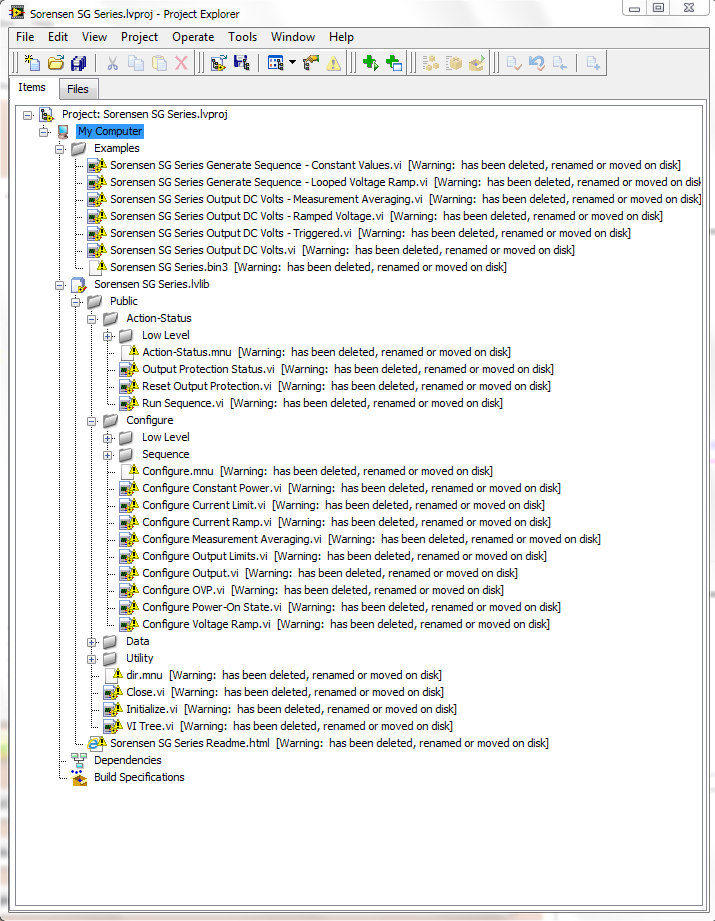This screenshot has height=921, width=715.
Task: Click the Filter Project View icon
Action: pos(276,62)
